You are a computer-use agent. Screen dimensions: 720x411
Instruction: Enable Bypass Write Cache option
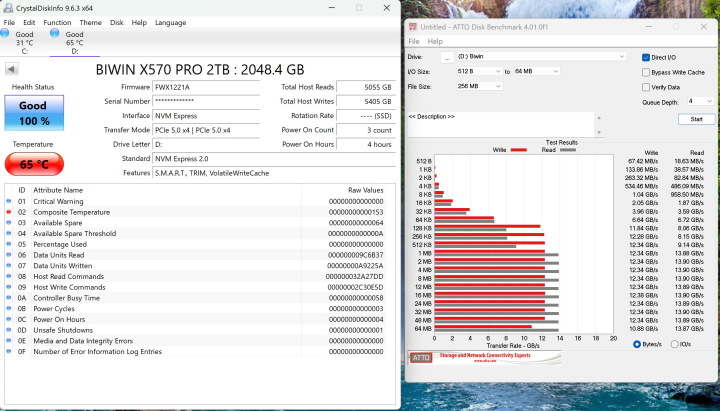tap(645, 72)
